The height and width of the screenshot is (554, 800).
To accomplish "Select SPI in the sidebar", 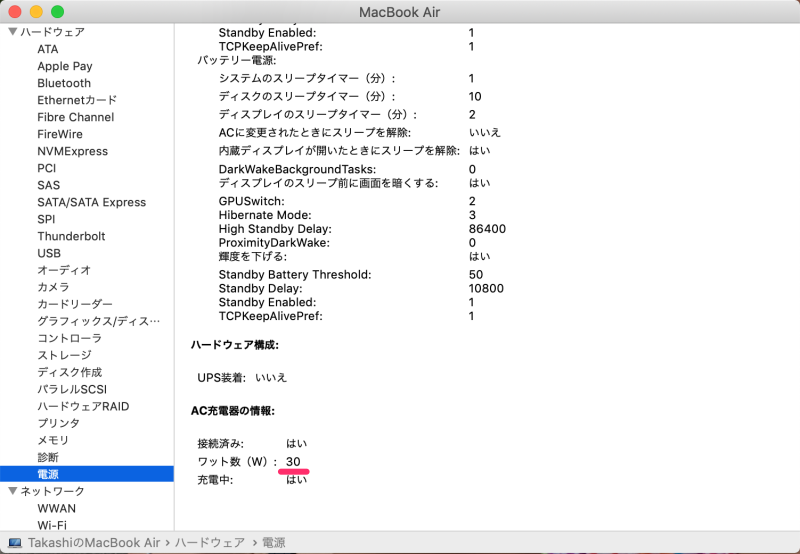I will point(46,219).
